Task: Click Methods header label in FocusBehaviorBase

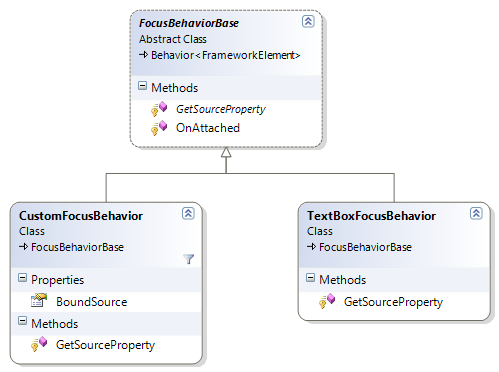Action: click(175, 88)
